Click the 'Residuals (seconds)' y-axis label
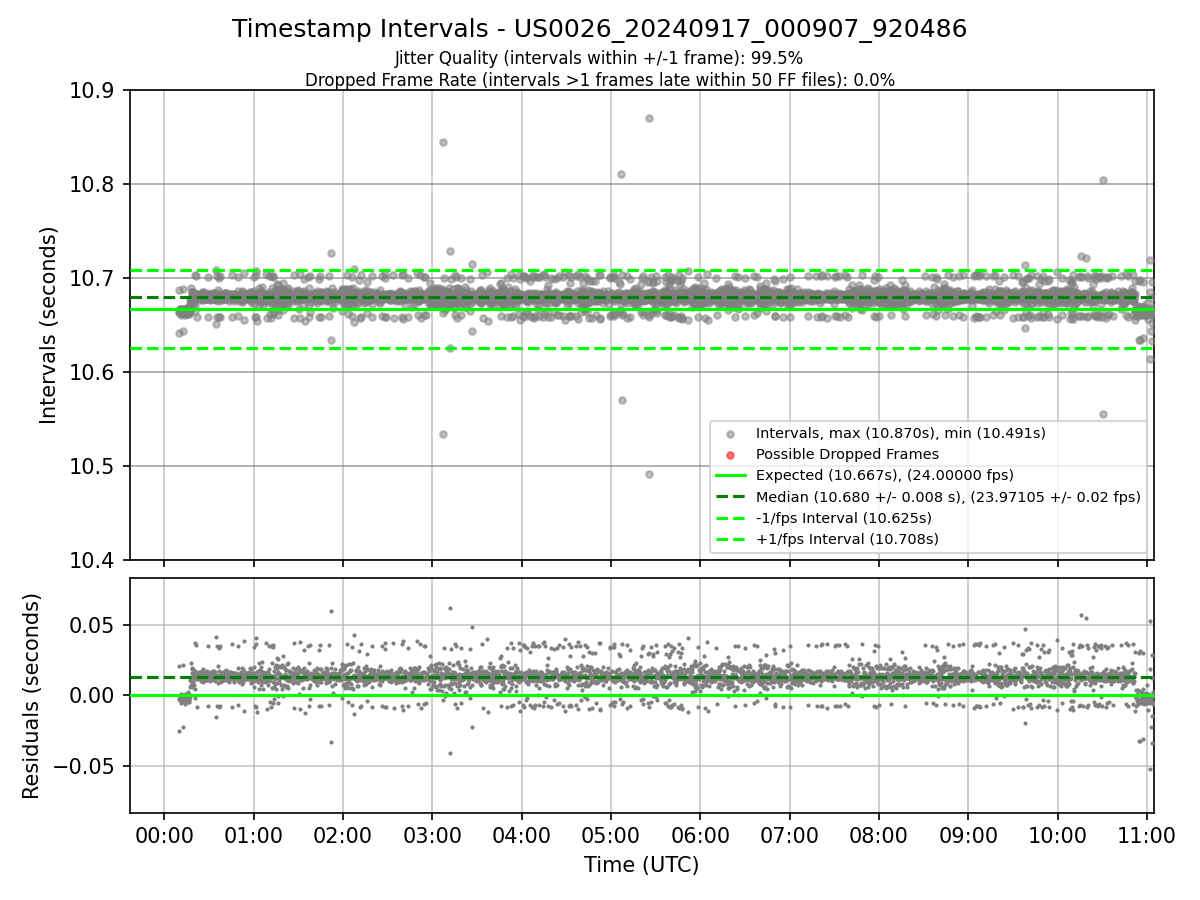The width and height of the screenshot is (1200, 900). click(x=32, y=696)
